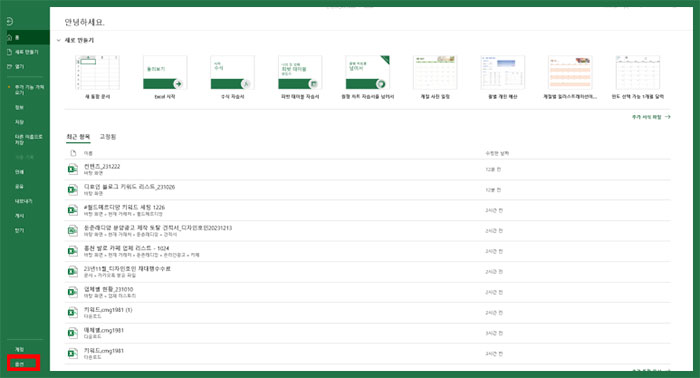Open the 계정 (Account) page
Image resolution: width=700 pixels, height=378 pixels.
[19, 349]
